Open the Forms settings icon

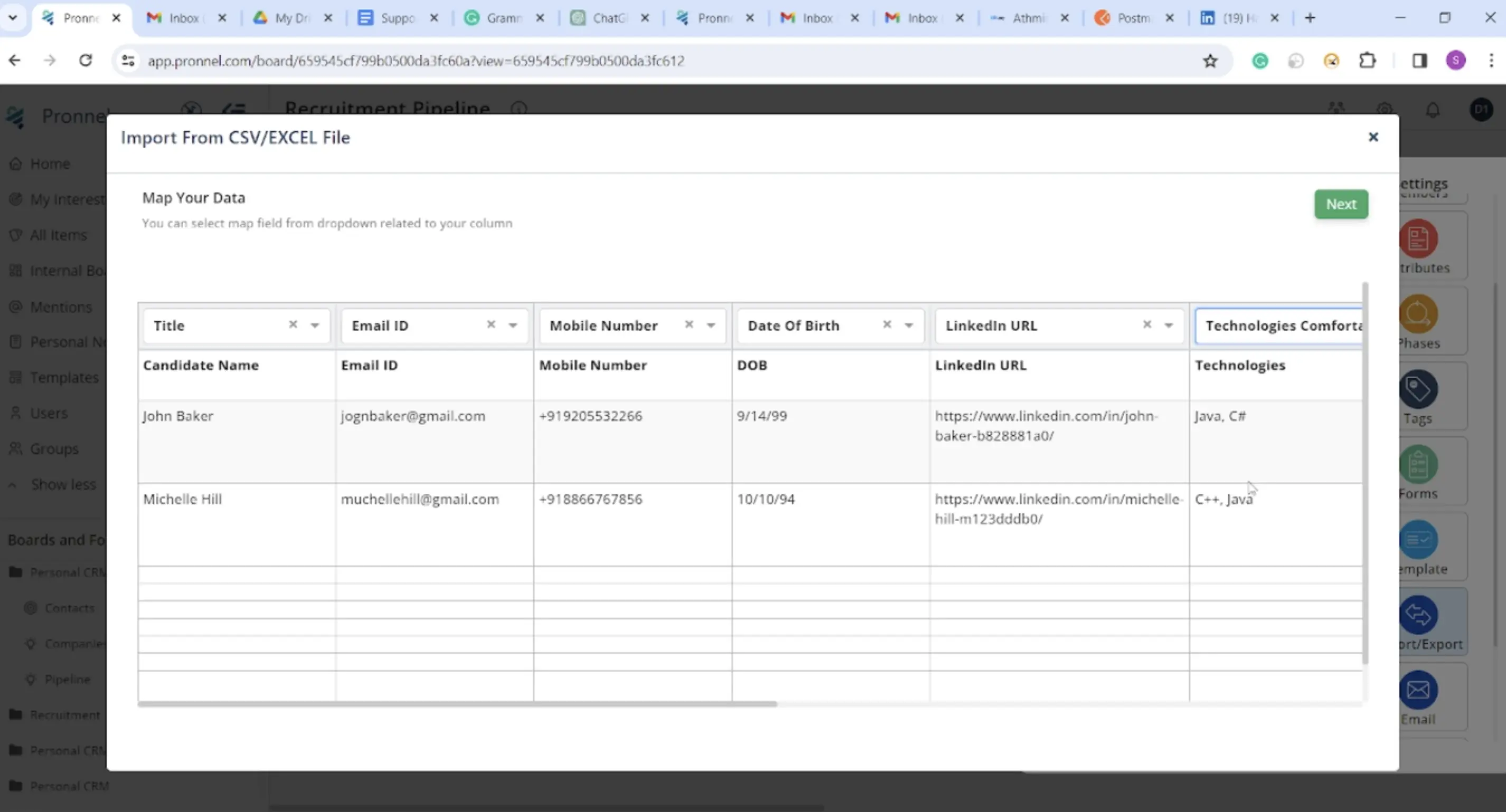point(1418,465)
